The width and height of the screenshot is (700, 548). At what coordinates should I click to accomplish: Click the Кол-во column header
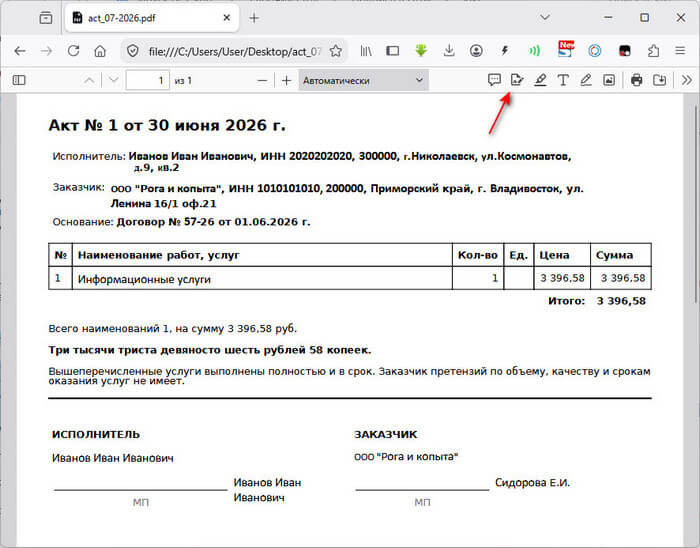coord(478,255)
